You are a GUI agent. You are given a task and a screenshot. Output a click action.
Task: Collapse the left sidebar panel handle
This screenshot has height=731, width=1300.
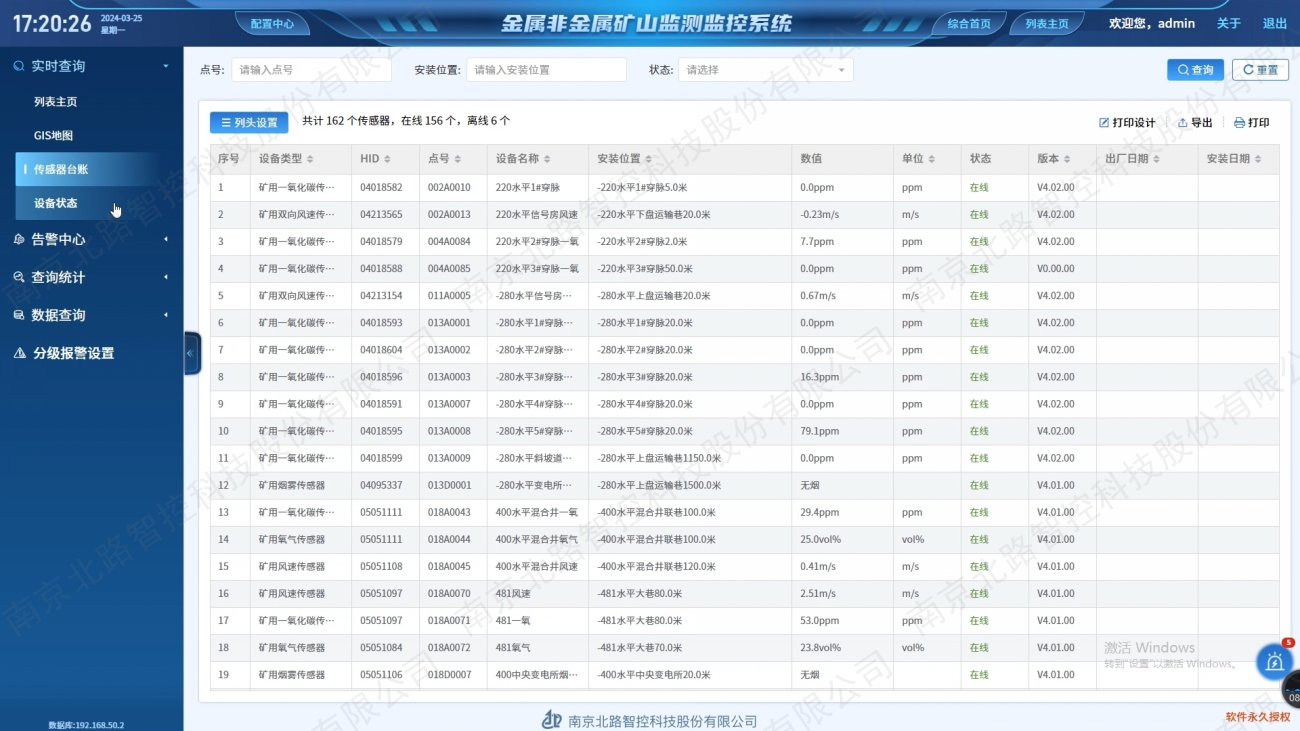tap(192, 353)
